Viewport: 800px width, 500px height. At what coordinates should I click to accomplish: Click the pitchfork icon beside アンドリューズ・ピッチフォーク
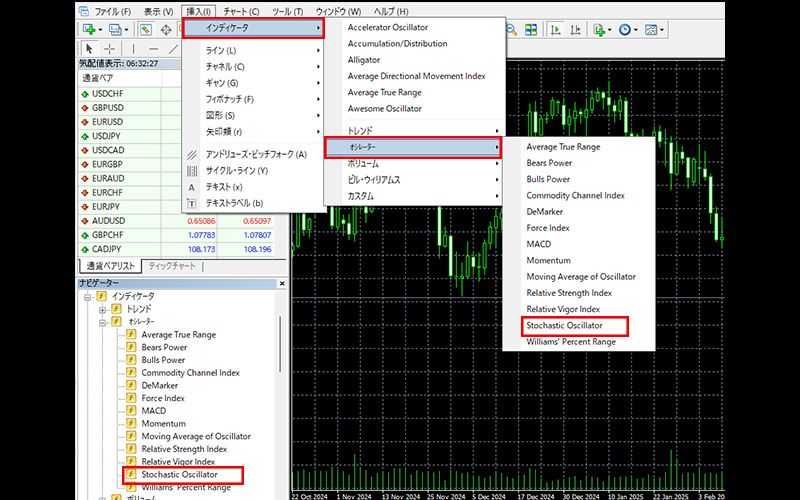click(192, 155)
